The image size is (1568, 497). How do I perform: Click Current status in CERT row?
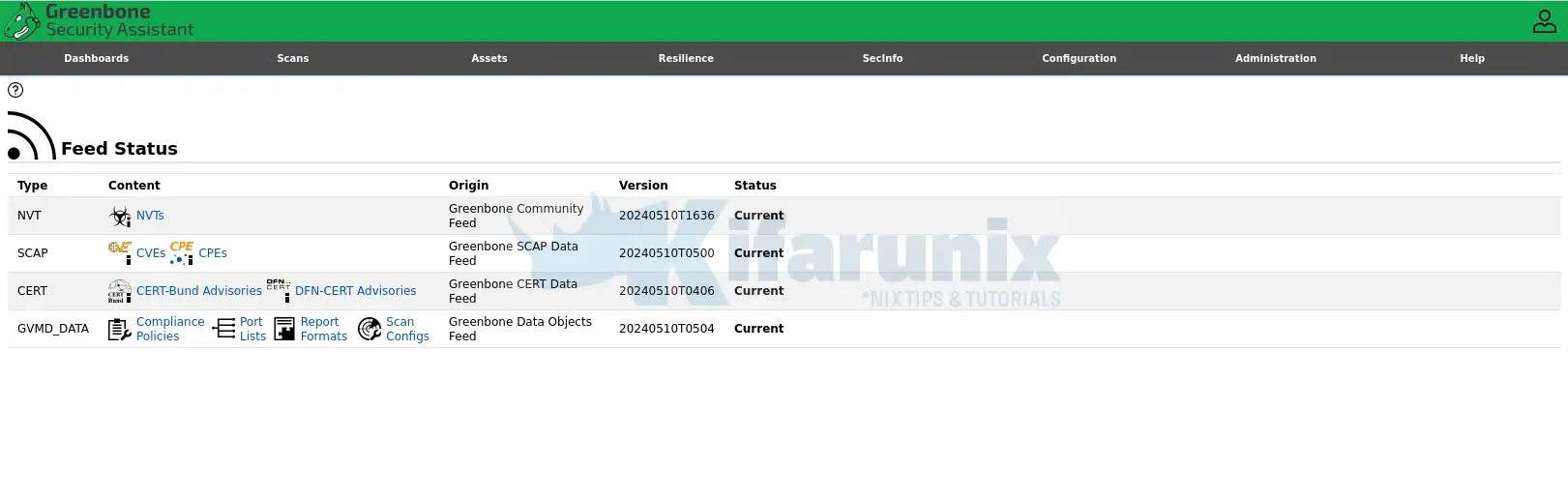click(758, 291)
